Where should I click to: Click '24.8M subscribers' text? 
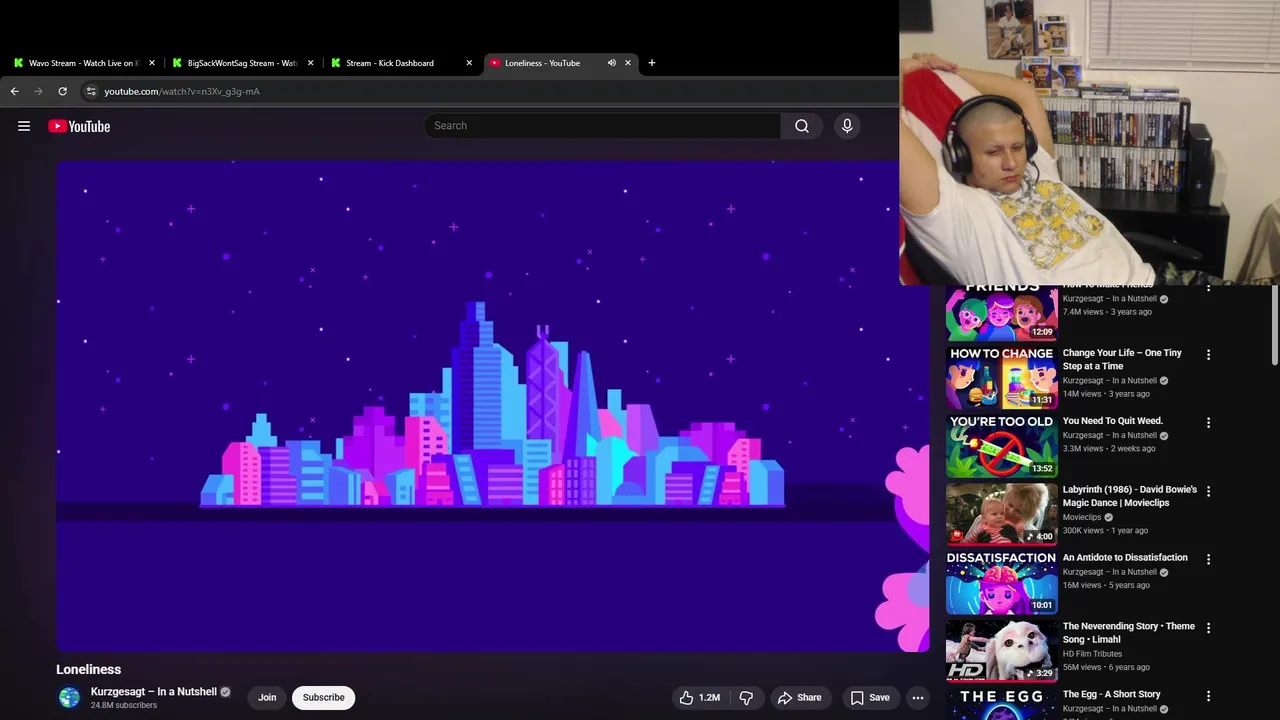(124, 705)
